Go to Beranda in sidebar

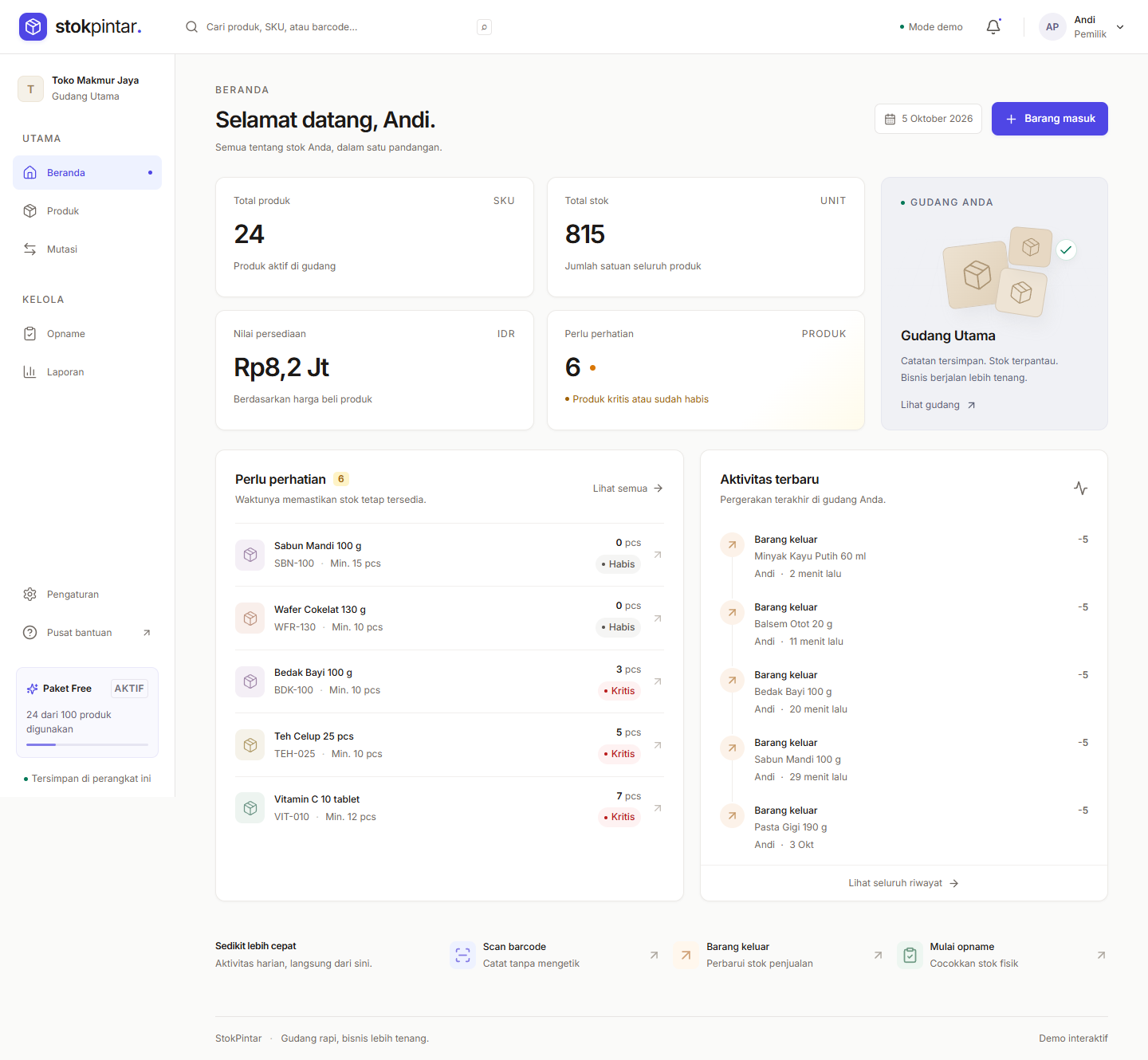pos(88,173)
